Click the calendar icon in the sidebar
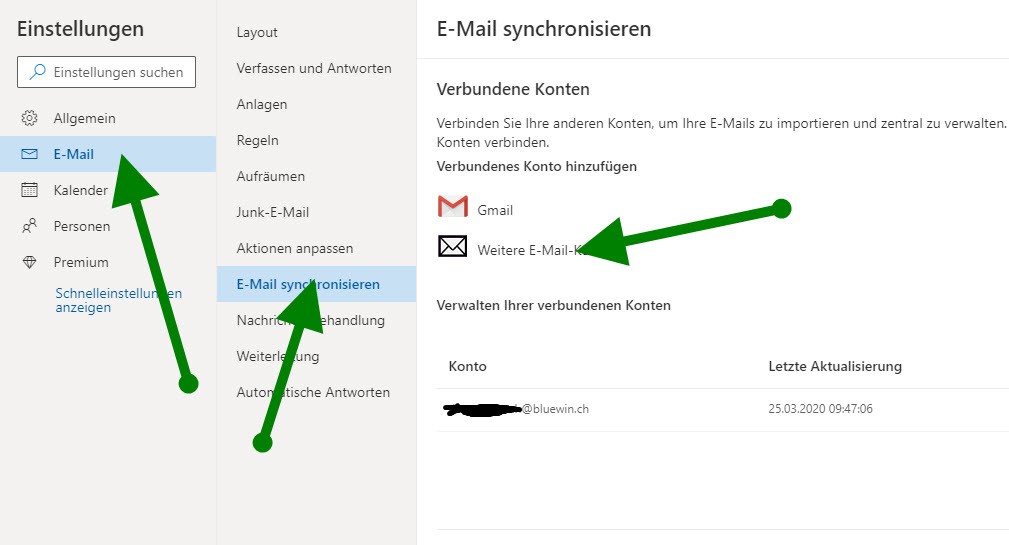The image size is (1009, 545). click(x=30, y=190)
